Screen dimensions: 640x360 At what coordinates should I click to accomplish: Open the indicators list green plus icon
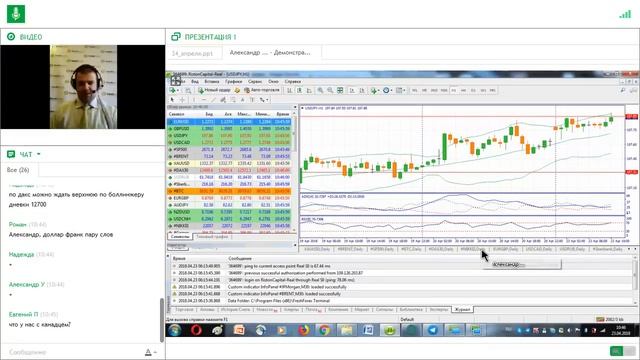pyautogui.click(x=373, y=90)
